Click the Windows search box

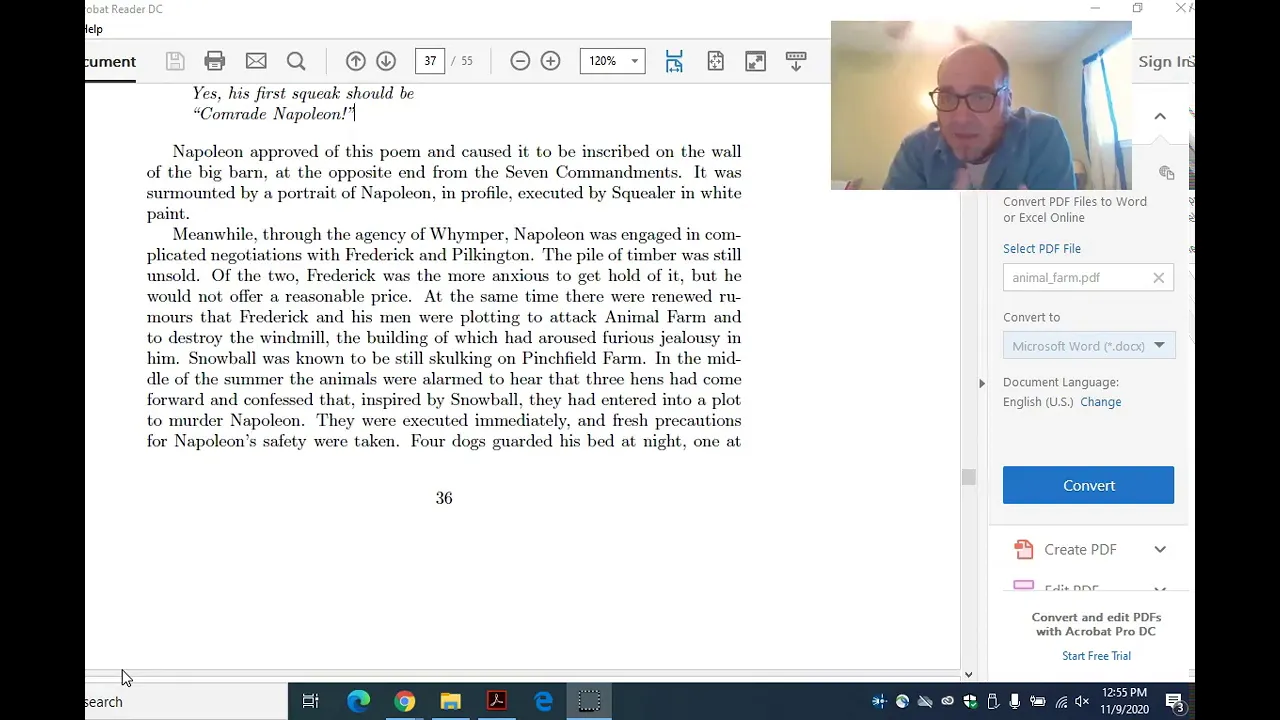point(185,701)
